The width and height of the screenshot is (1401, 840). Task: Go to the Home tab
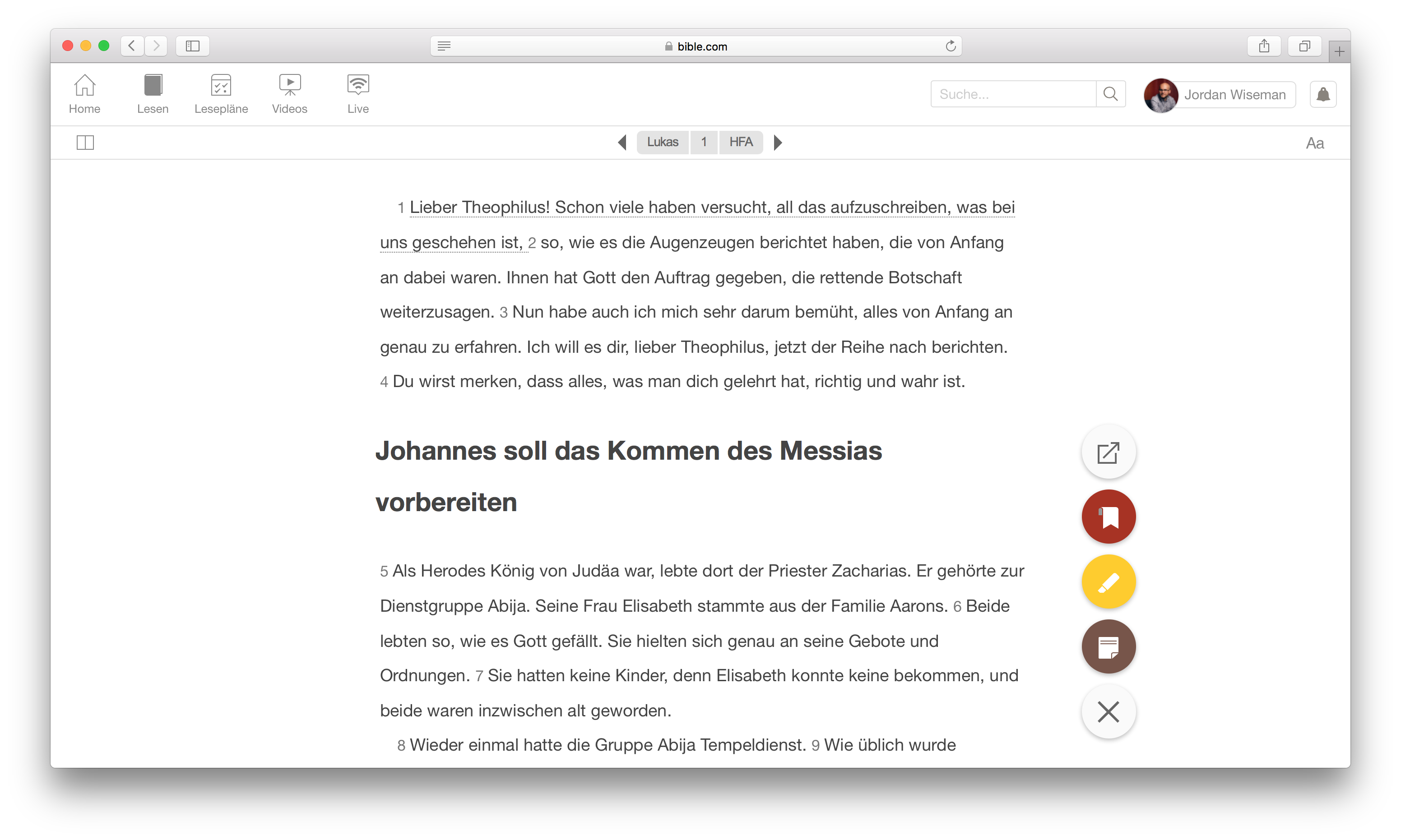[x=84, y=94]
